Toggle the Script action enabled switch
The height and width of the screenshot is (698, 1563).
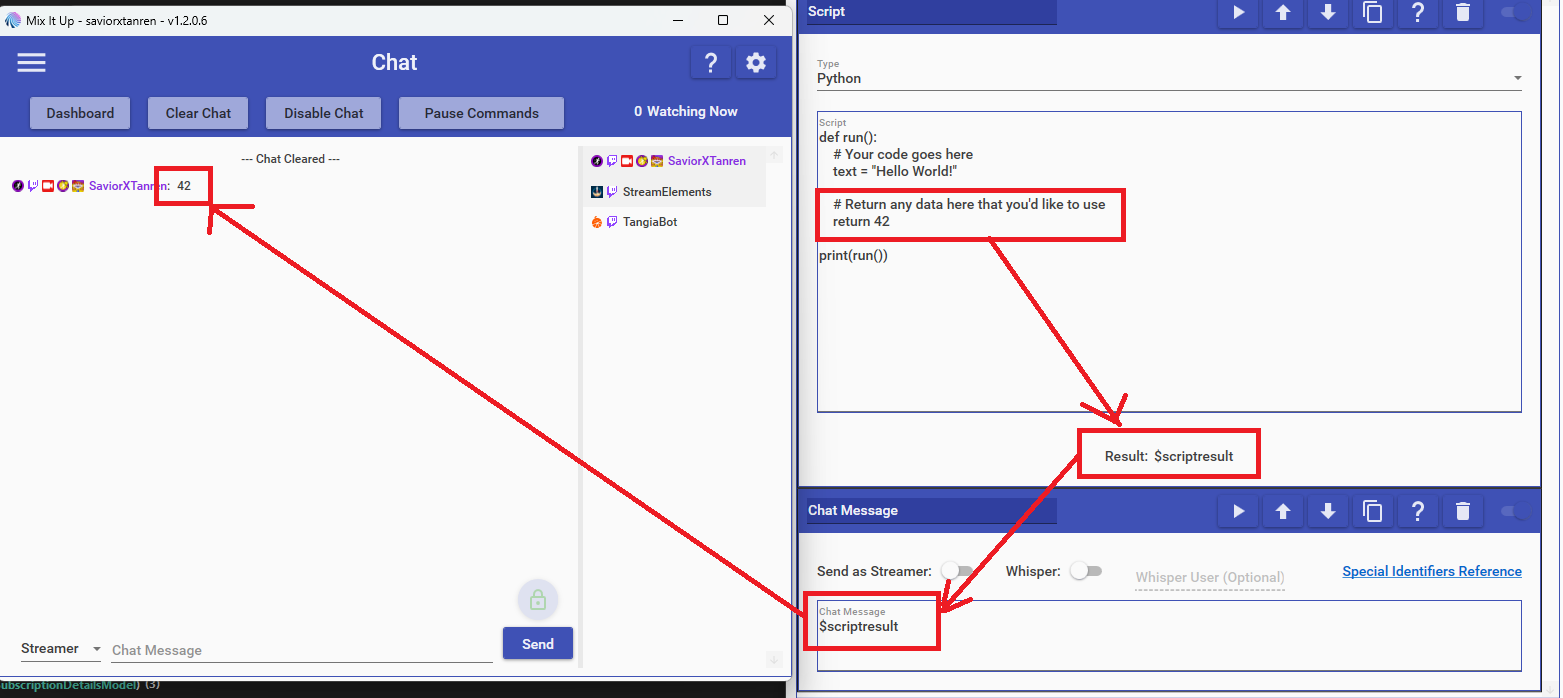(x=1514, y=13)
